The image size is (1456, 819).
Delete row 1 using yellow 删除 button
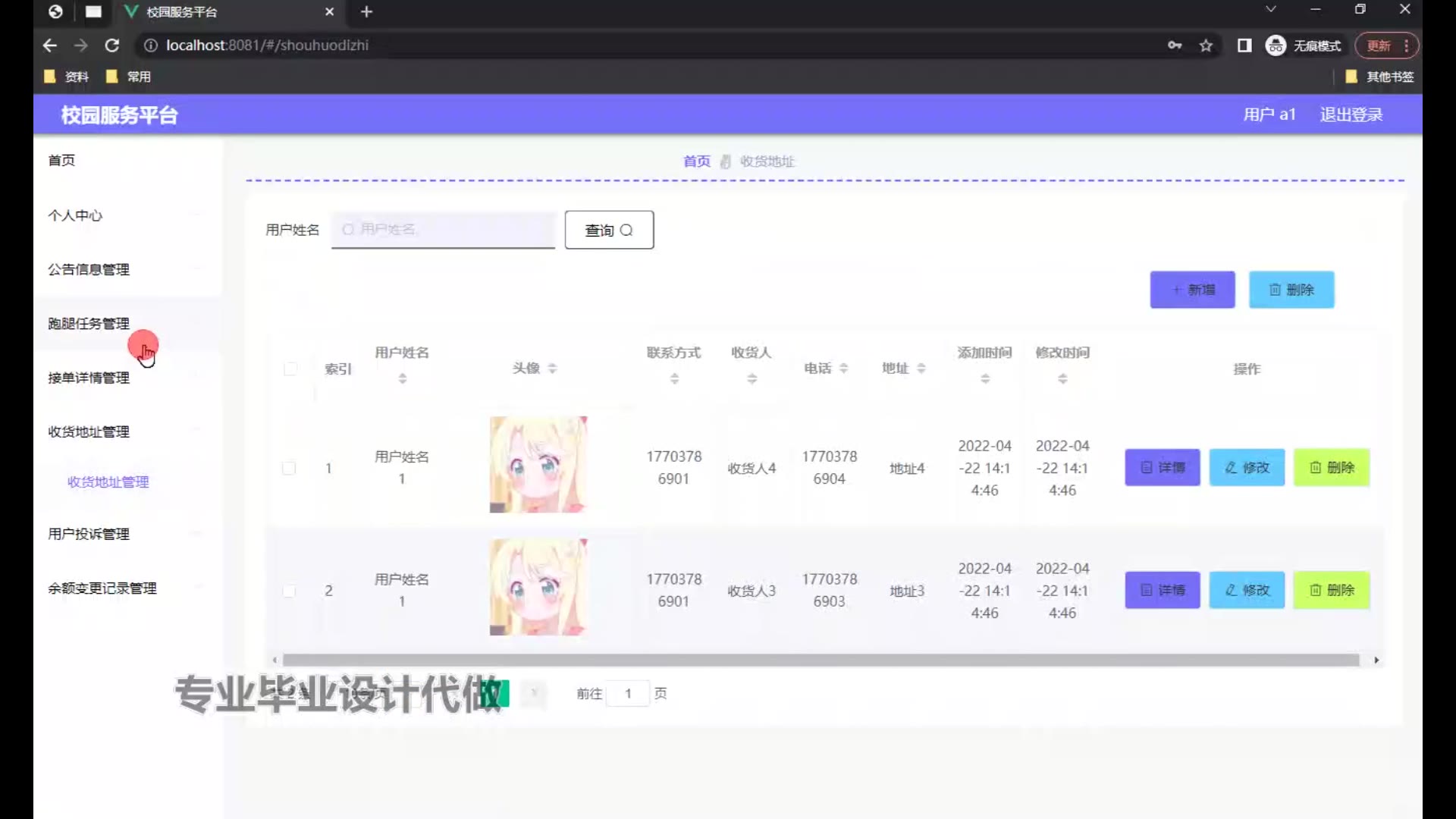tap(1332, 468)
